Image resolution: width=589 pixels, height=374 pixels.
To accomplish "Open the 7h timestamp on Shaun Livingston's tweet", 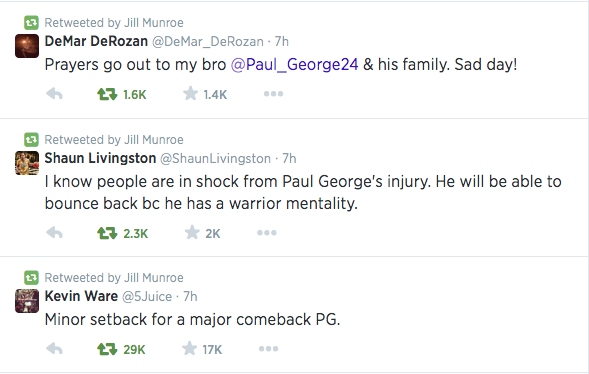I will [289, 158].
